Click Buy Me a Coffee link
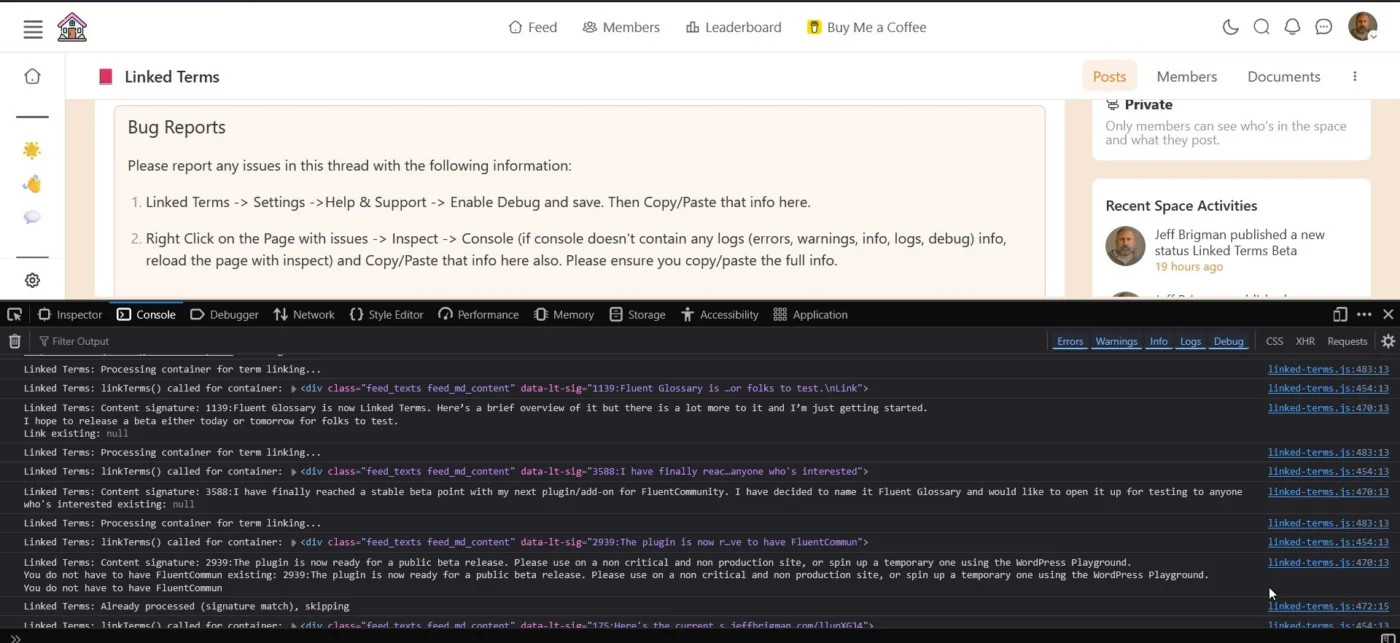Image resolution: width=1400 pixels, height=643 pixels. [866, 27]
